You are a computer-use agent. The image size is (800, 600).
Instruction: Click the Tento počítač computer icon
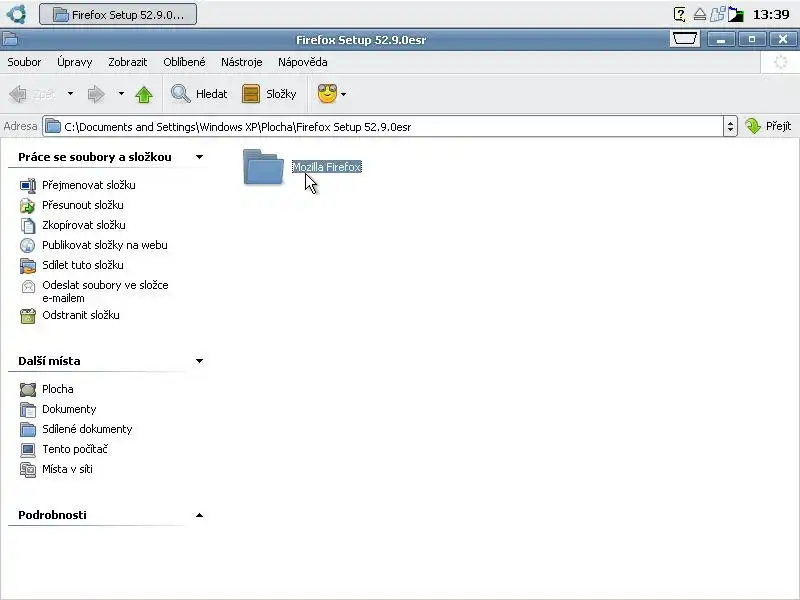pyautogui.click(x=28, y=449)
